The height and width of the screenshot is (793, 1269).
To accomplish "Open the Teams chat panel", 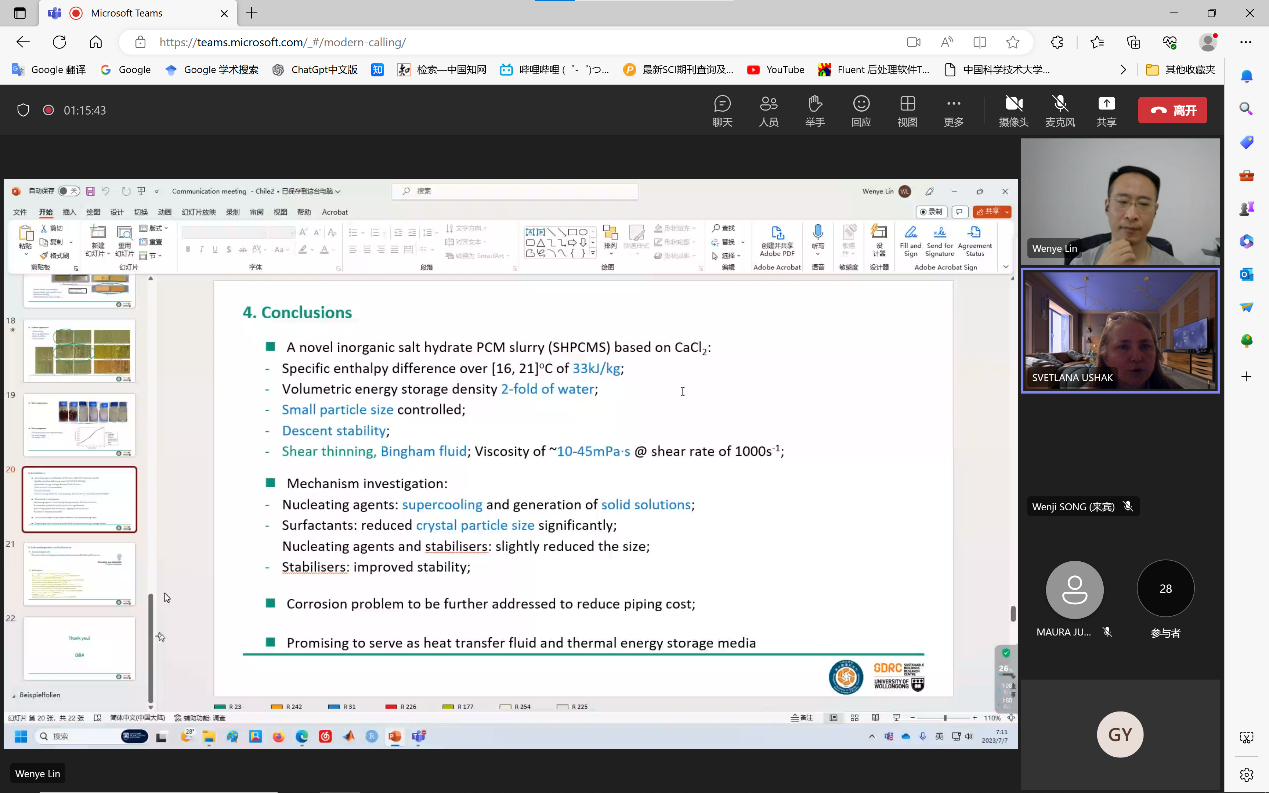I will pos(722,110).
